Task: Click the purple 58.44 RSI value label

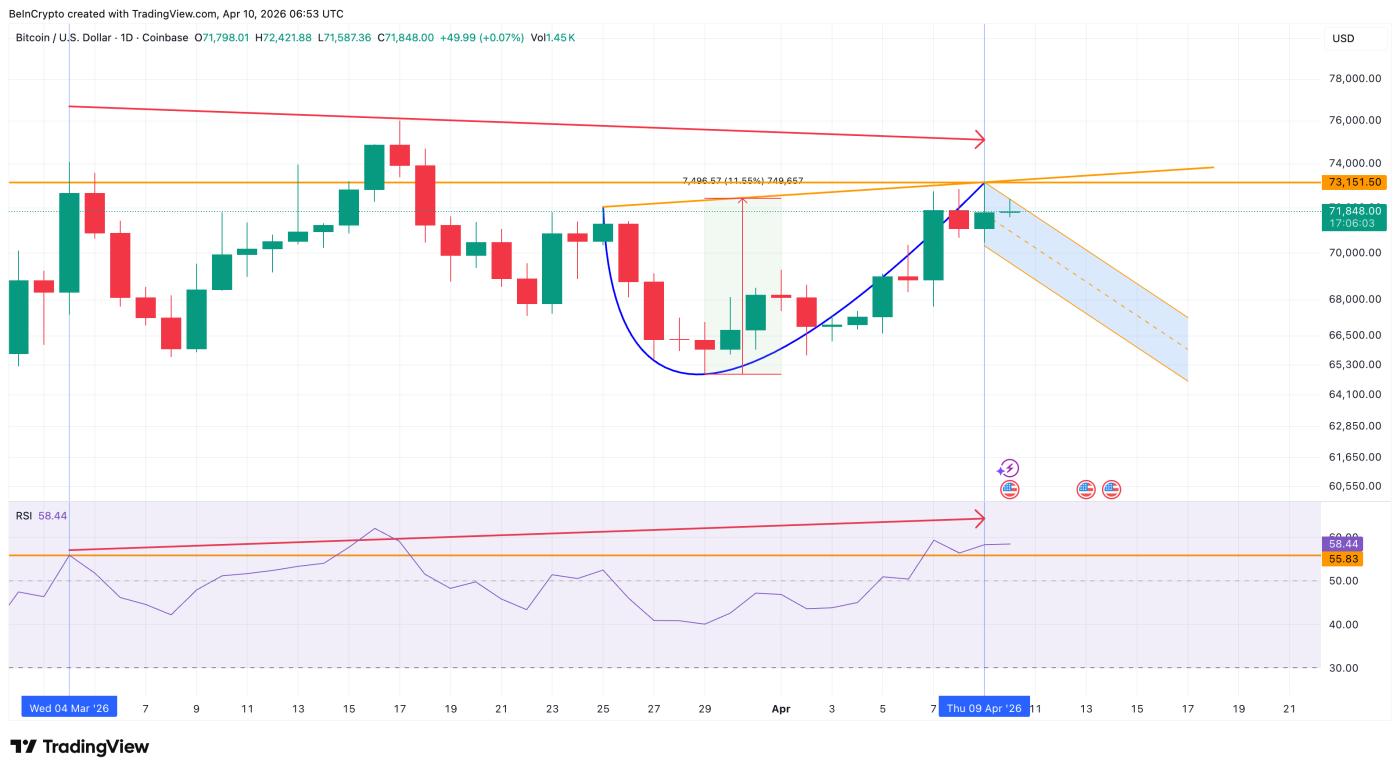Action: click(1341, 544)
